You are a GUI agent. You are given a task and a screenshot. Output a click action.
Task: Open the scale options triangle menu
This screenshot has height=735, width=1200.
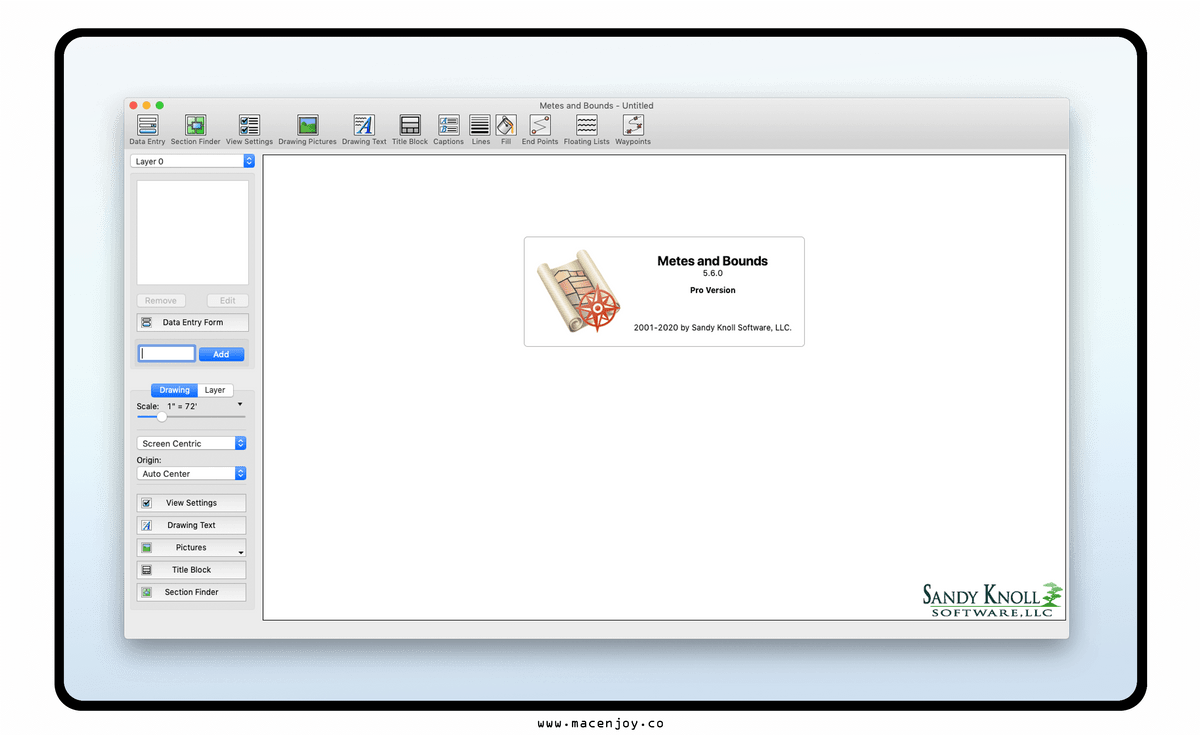pos(240,404)
